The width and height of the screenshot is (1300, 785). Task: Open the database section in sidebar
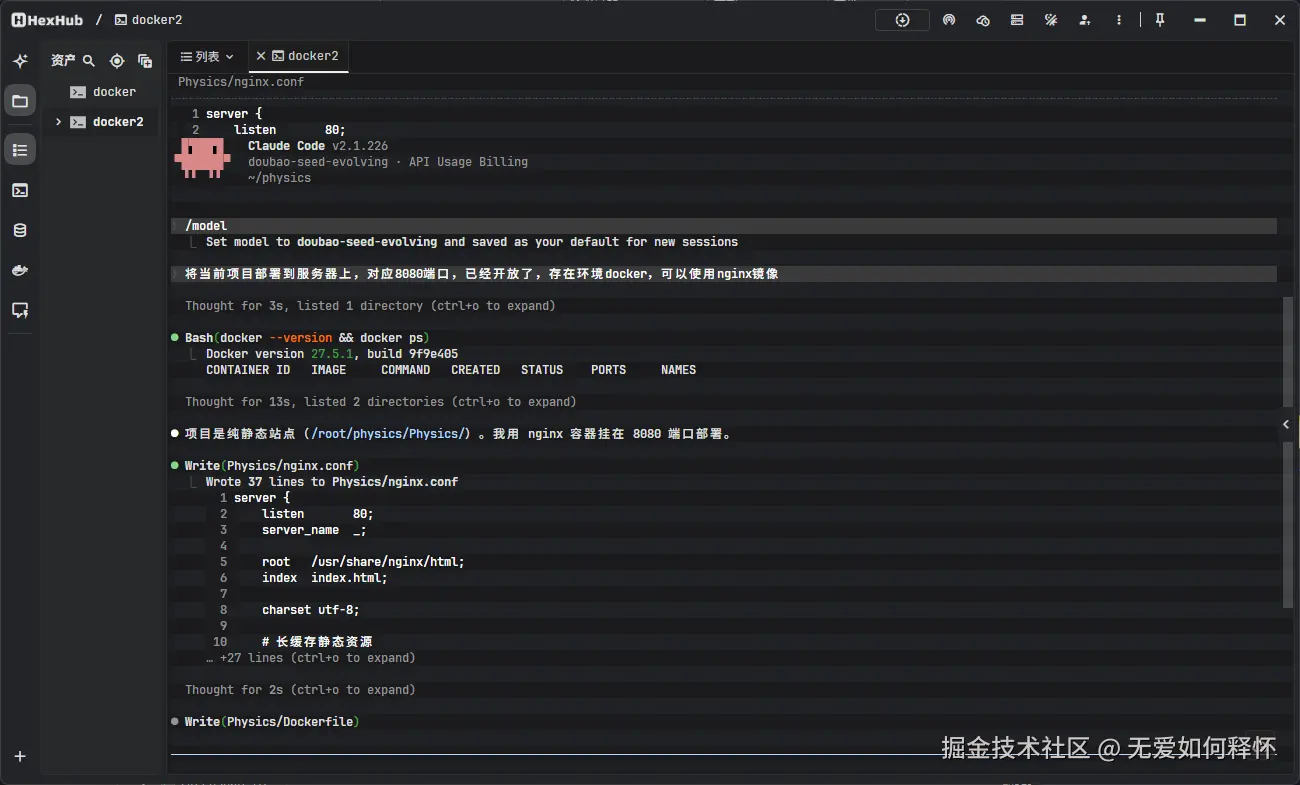[x=20, y=230]
